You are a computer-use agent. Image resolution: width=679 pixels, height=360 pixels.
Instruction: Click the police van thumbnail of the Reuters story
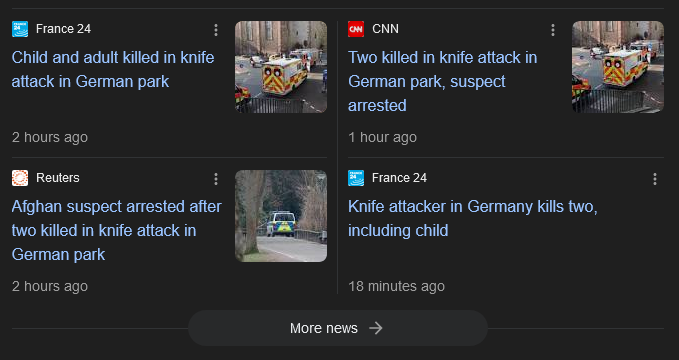[x=281, y=216]
